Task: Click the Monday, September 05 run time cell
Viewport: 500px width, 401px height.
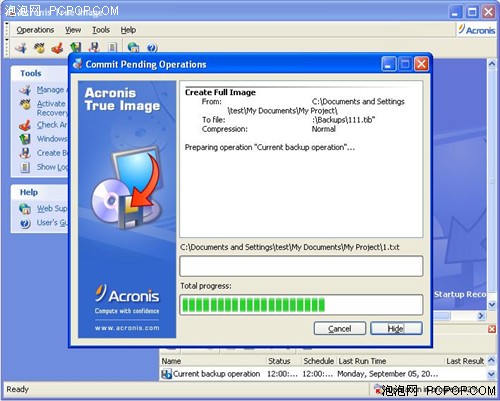Action: [x=388, y=374]
